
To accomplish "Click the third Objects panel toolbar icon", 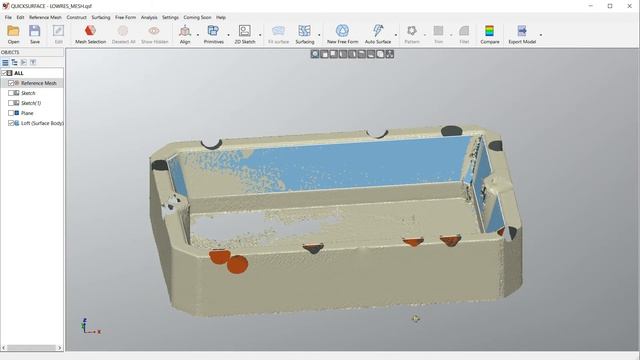I will coord(24,62).
